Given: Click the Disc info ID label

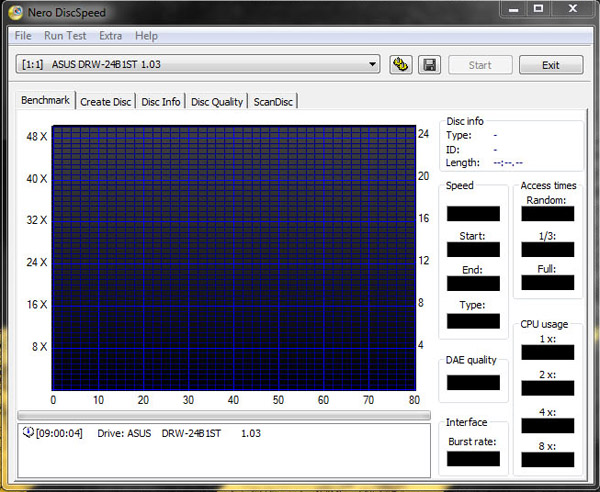Looking at the screenshot, I should click(x=452, y=150).
